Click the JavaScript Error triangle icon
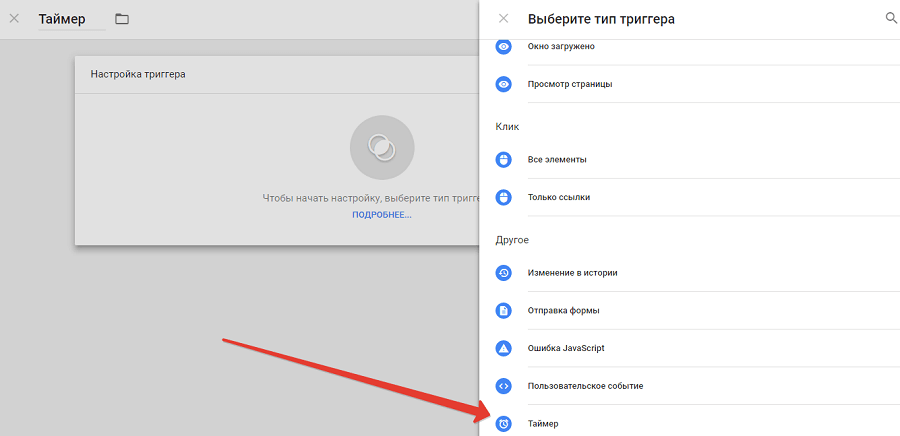This screenshot has width=900, height=436. 504,348
